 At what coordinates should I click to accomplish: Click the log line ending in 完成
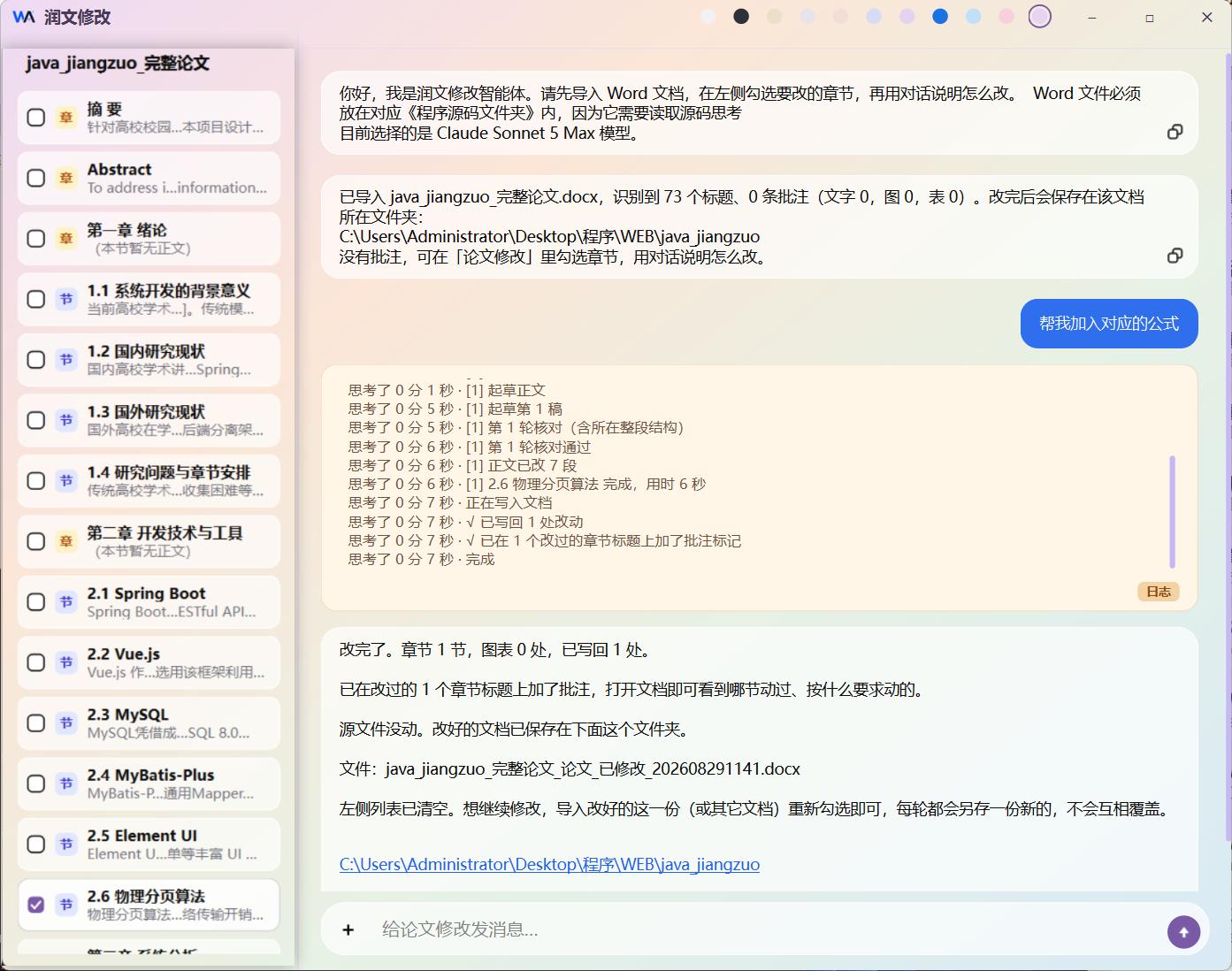coord(421,559)
